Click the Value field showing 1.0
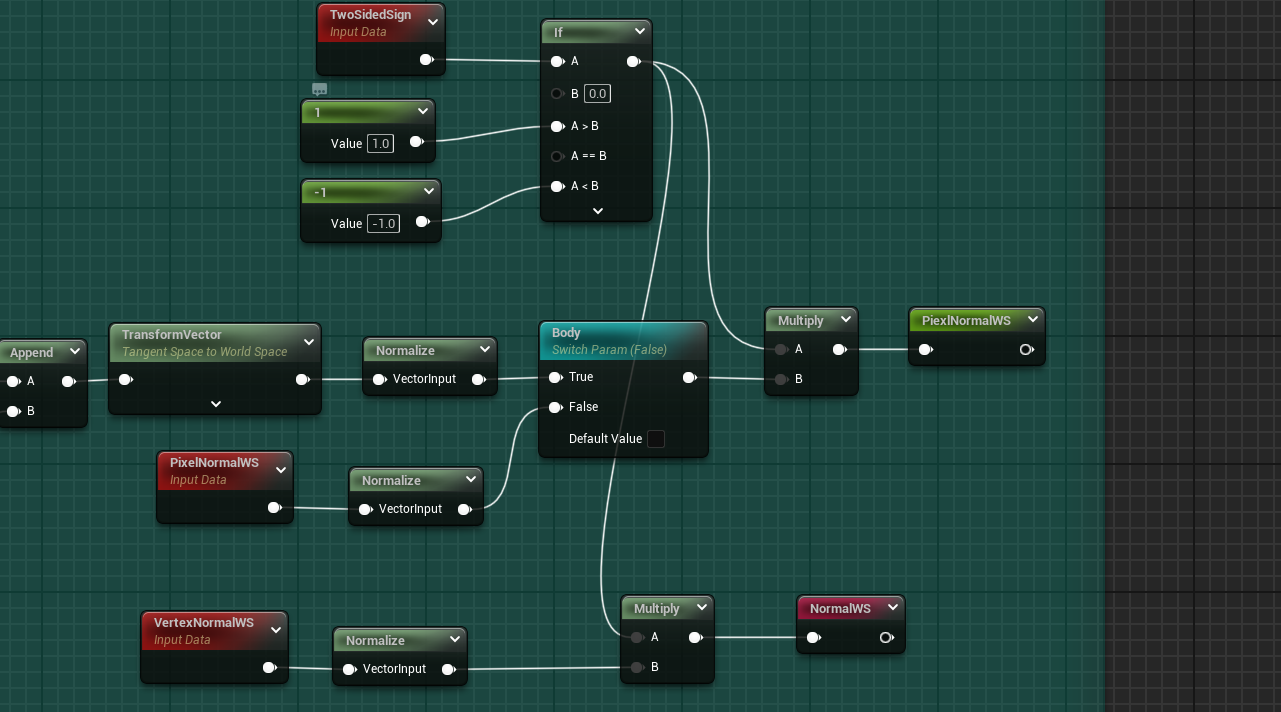Viewport: 1281px width, 712px height. (x=380, y=144)
